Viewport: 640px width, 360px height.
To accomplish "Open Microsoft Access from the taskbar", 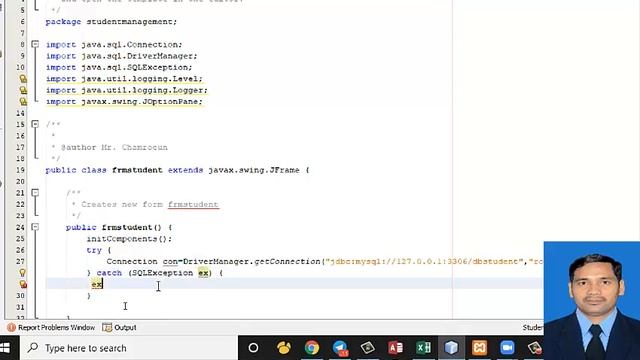I will tap(395, 348).
